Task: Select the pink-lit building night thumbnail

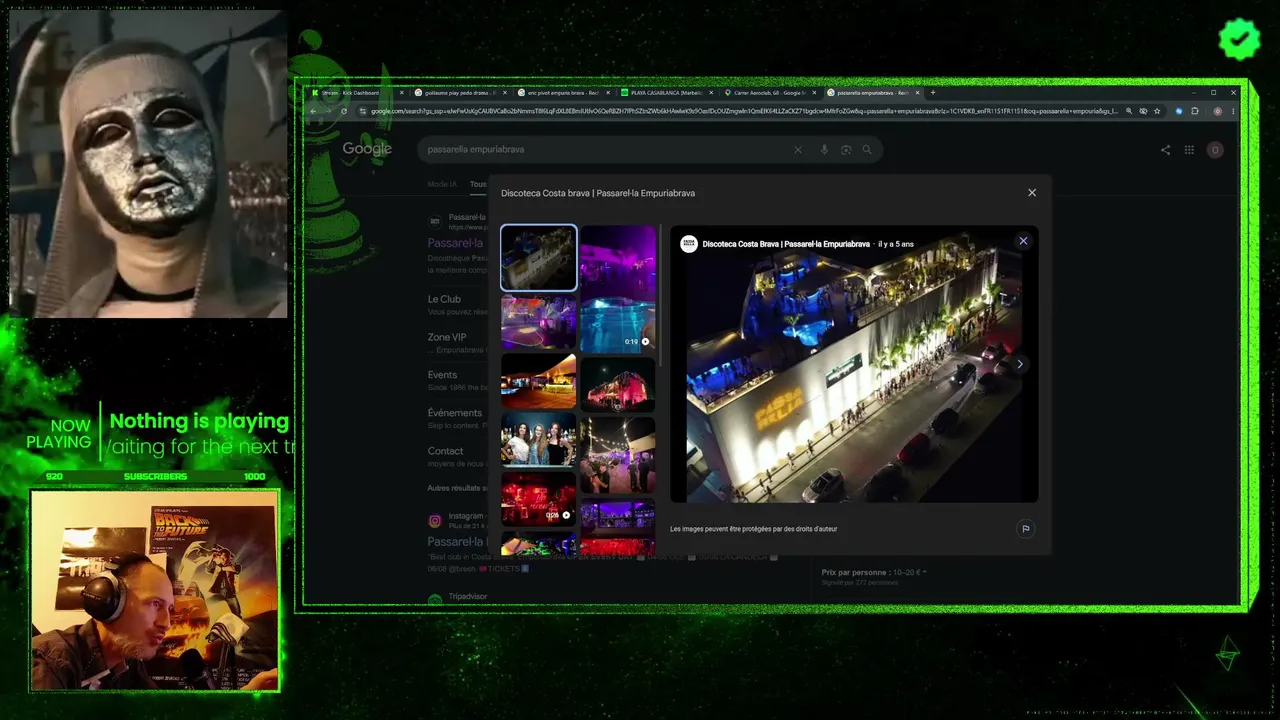Action: pos(618,385)
